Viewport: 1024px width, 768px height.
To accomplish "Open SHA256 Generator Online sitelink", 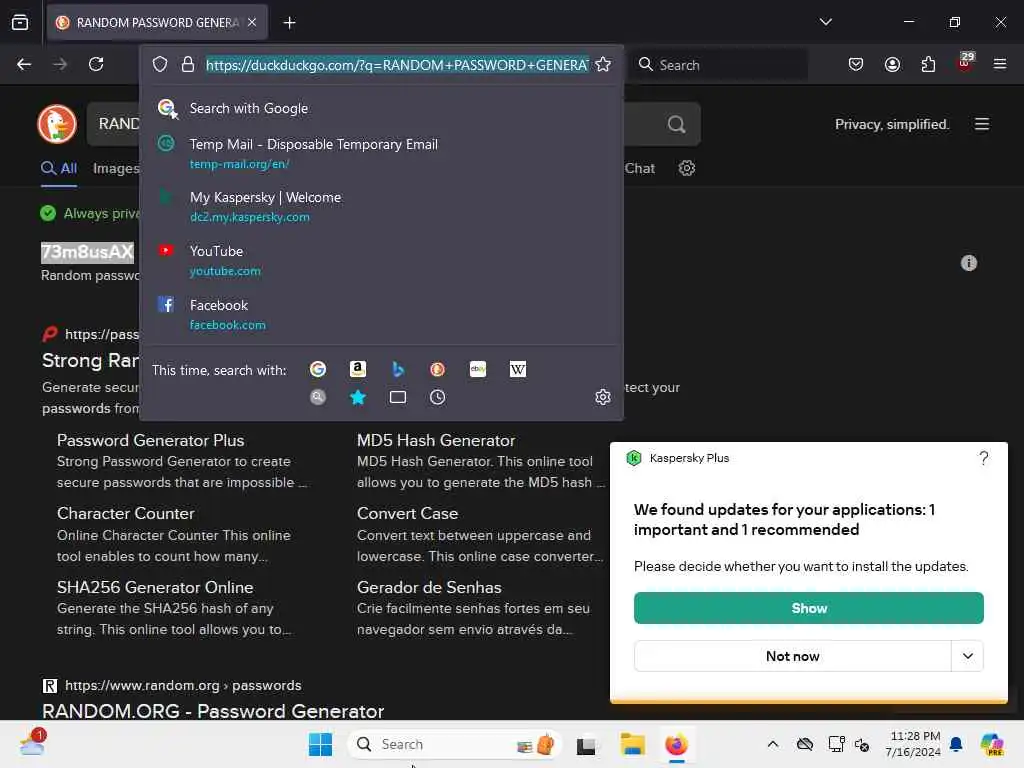I will click(155, 588).
